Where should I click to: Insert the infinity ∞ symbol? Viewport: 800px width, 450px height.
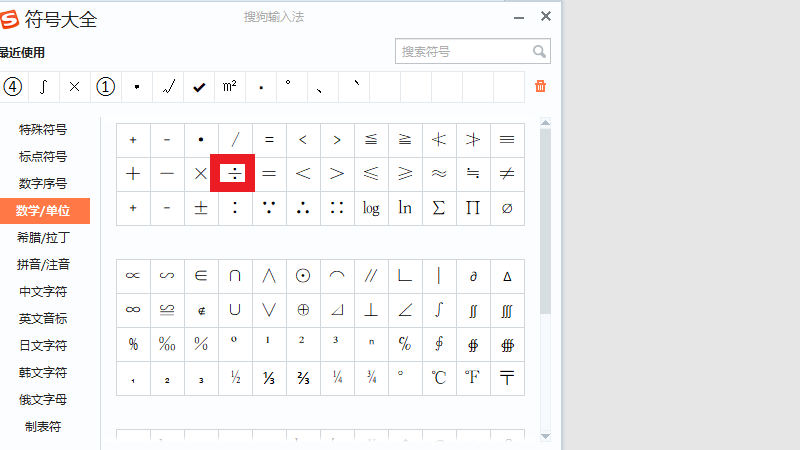[133, 310]
